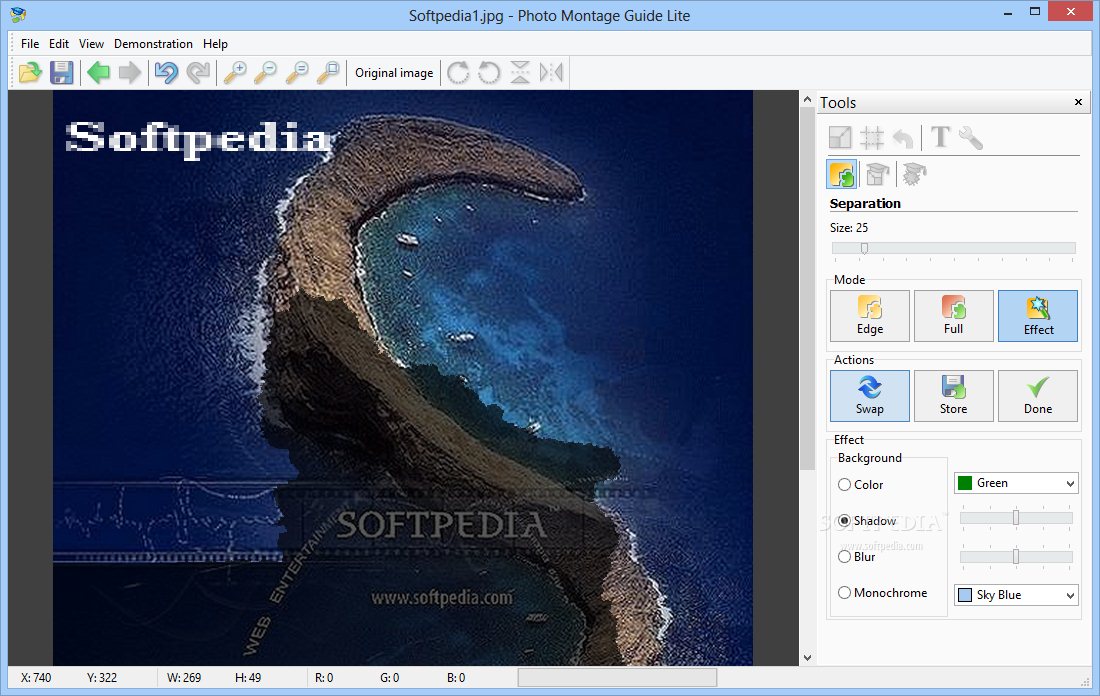Rotate the image counterclockwise

click(x=489, y=72)
